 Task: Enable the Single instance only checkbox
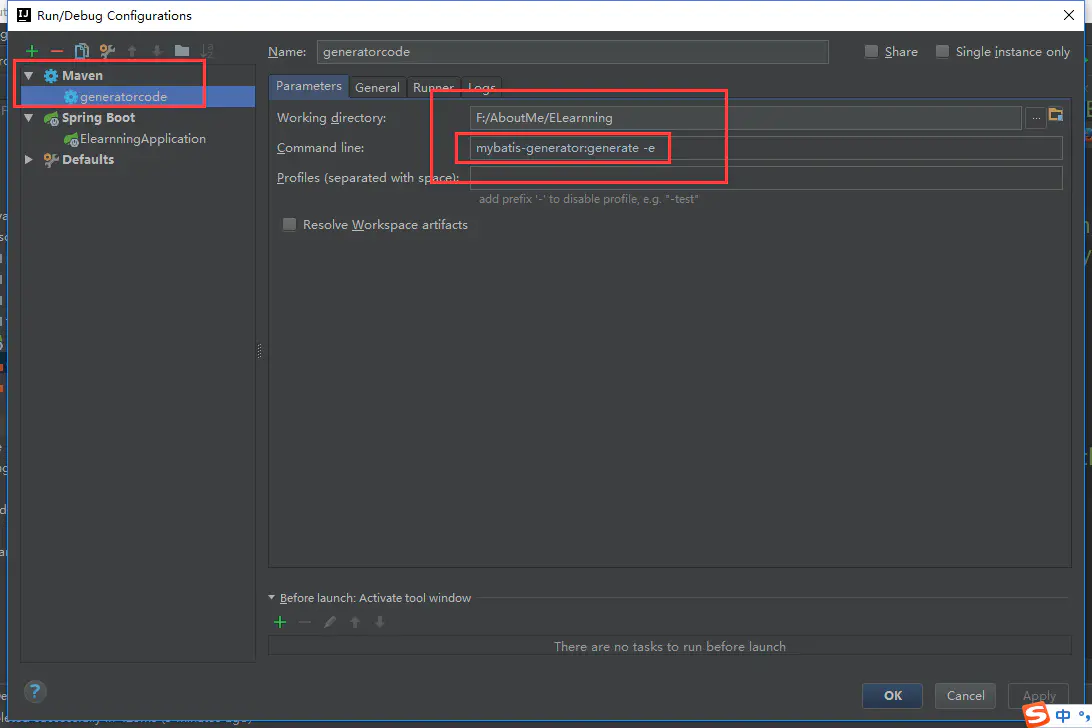[x=942, y=51]
